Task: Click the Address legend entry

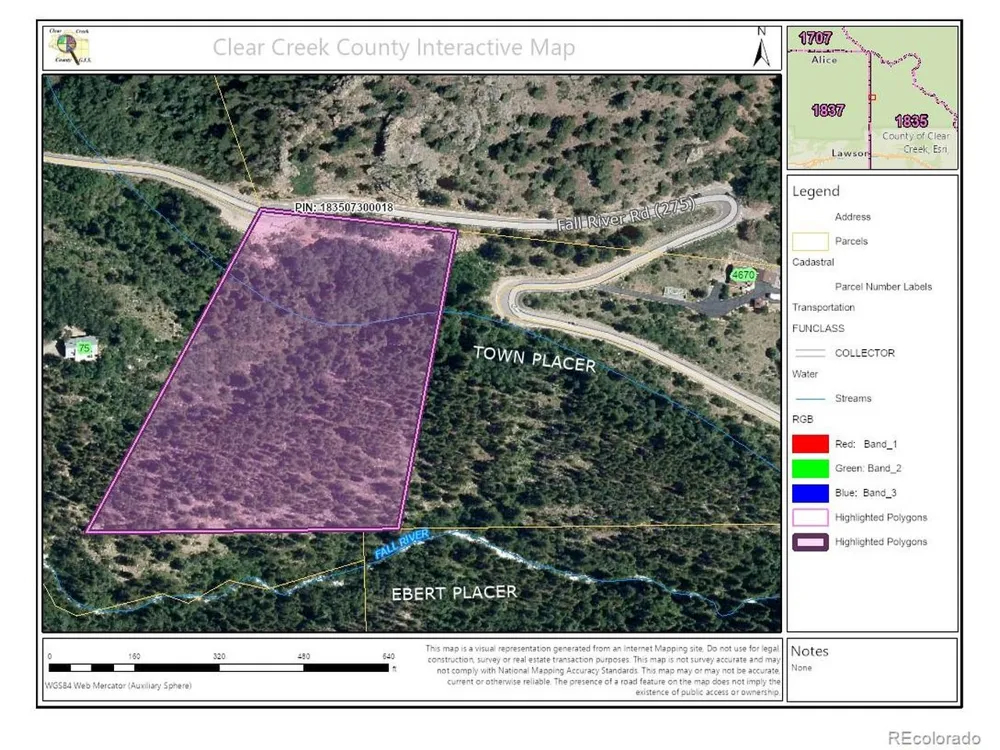Action: pyautogui.click(x=853, y=217)
